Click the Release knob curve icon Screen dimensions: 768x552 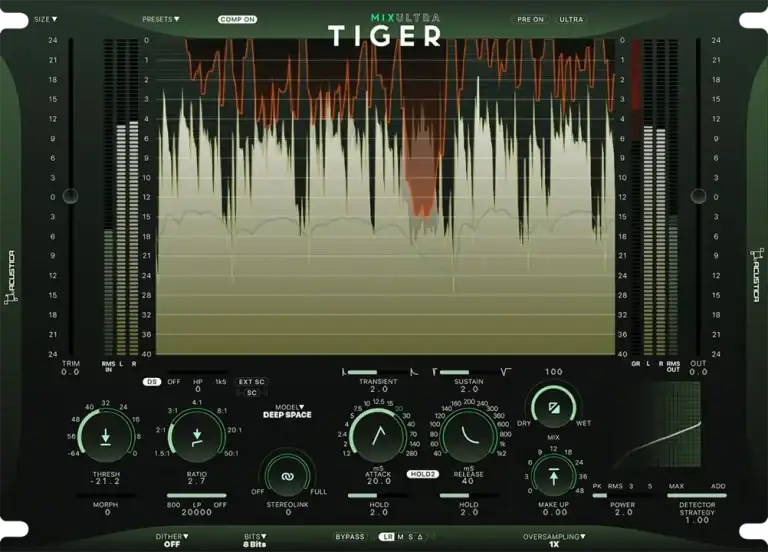click(x=470, y=435)
